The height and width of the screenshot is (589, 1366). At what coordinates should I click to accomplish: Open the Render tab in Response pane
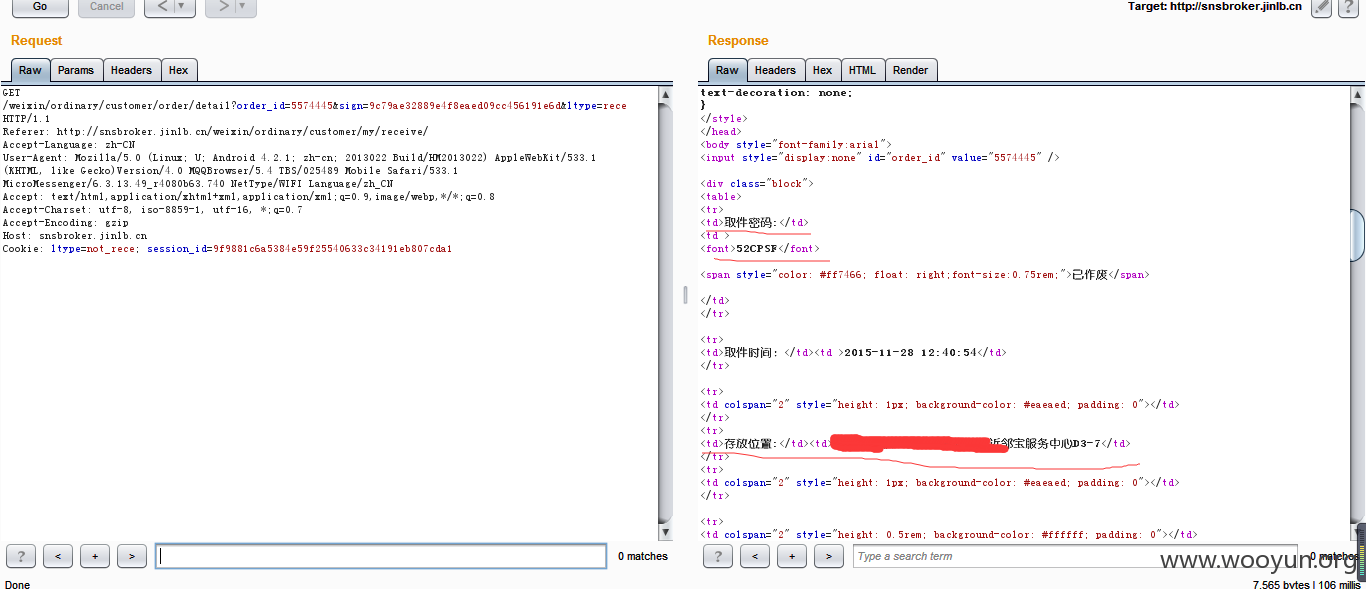[x=911, y=70]
